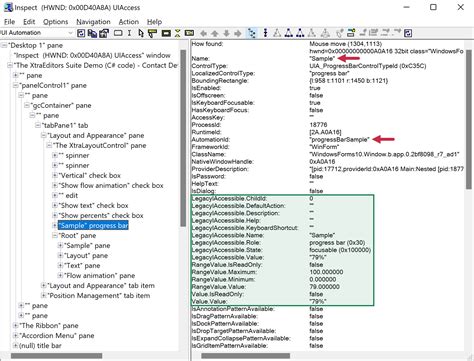The width and height of the screenshot is (474, 361).
Task: Select the "Show text" check box tree item
Action: coord(93,205)
